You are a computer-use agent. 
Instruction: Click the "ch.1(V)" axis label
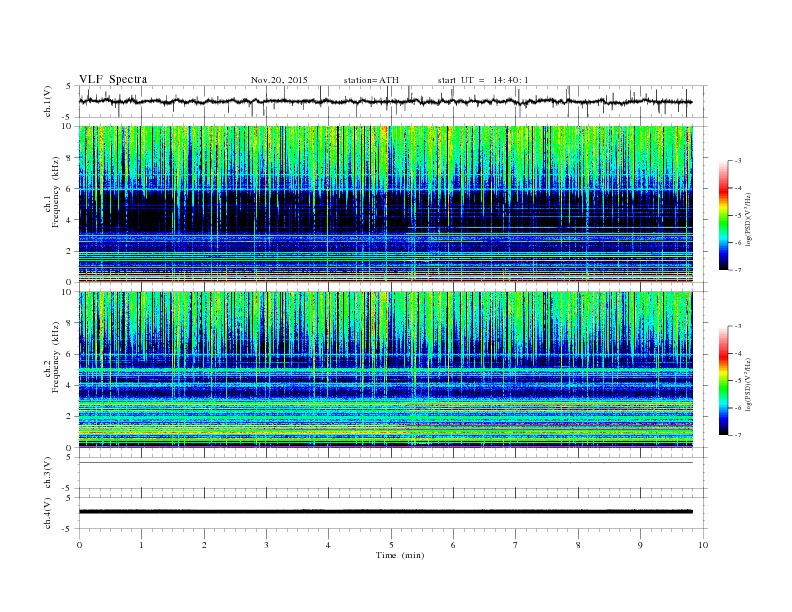48,101
